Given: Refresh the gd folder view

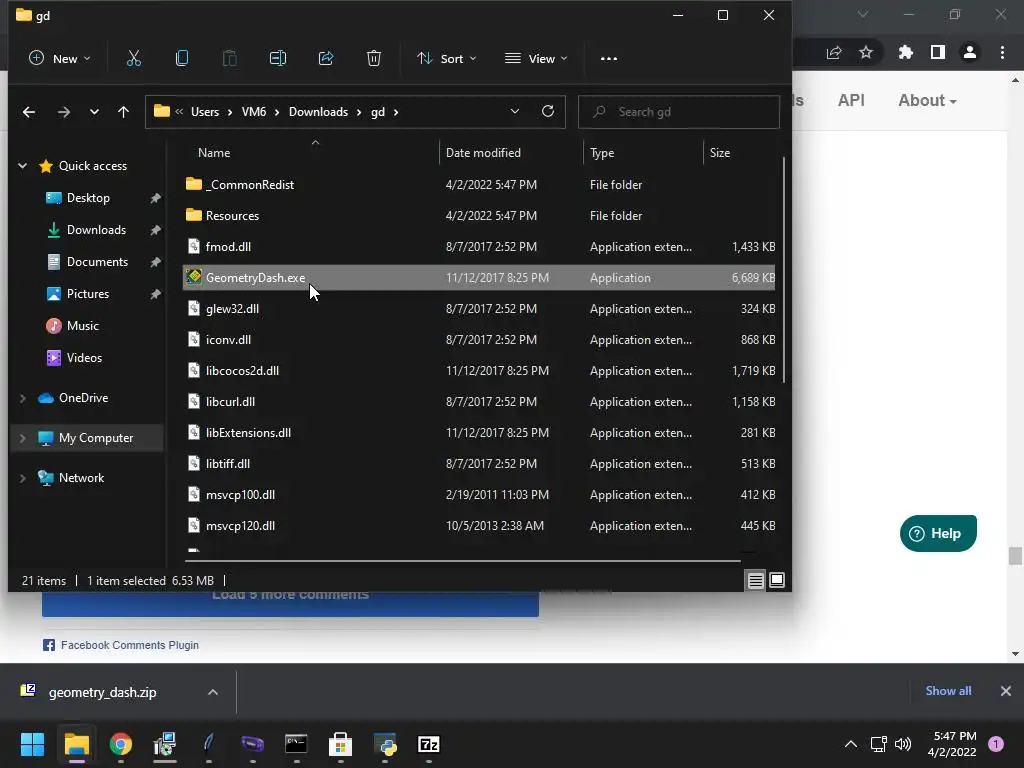Looking at the screenshot, I should pyautogui.click(x=548, y=111).
